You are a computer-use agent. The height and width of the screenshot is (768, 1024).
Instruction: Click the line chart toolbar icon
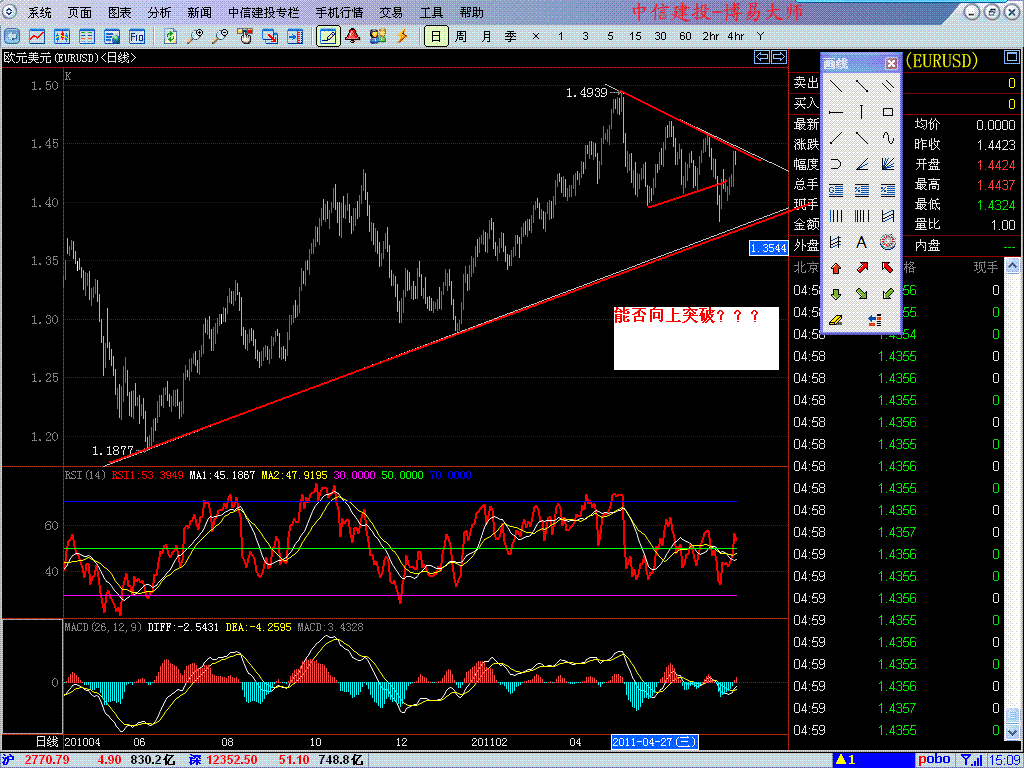click(37, 37)
